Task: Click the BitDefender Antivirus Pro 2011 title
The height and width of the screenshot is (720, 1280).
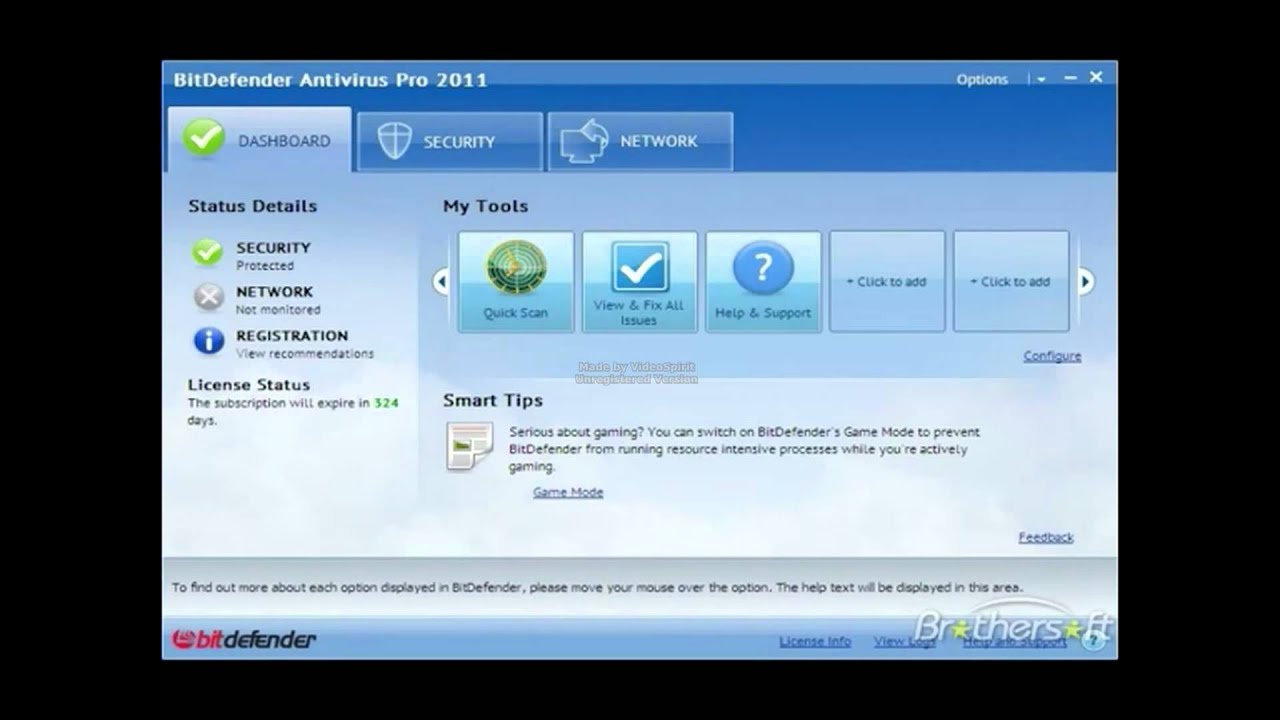Action: [x=330, y=80]
